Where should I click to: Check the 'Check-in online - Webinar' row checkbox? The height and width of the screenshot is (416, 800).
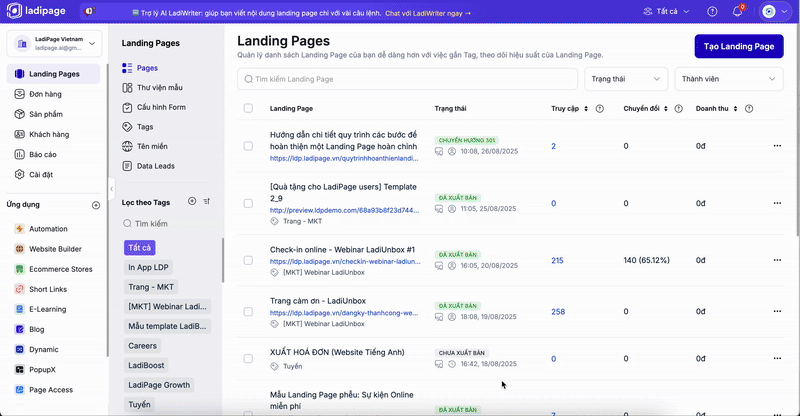(248, 260)
